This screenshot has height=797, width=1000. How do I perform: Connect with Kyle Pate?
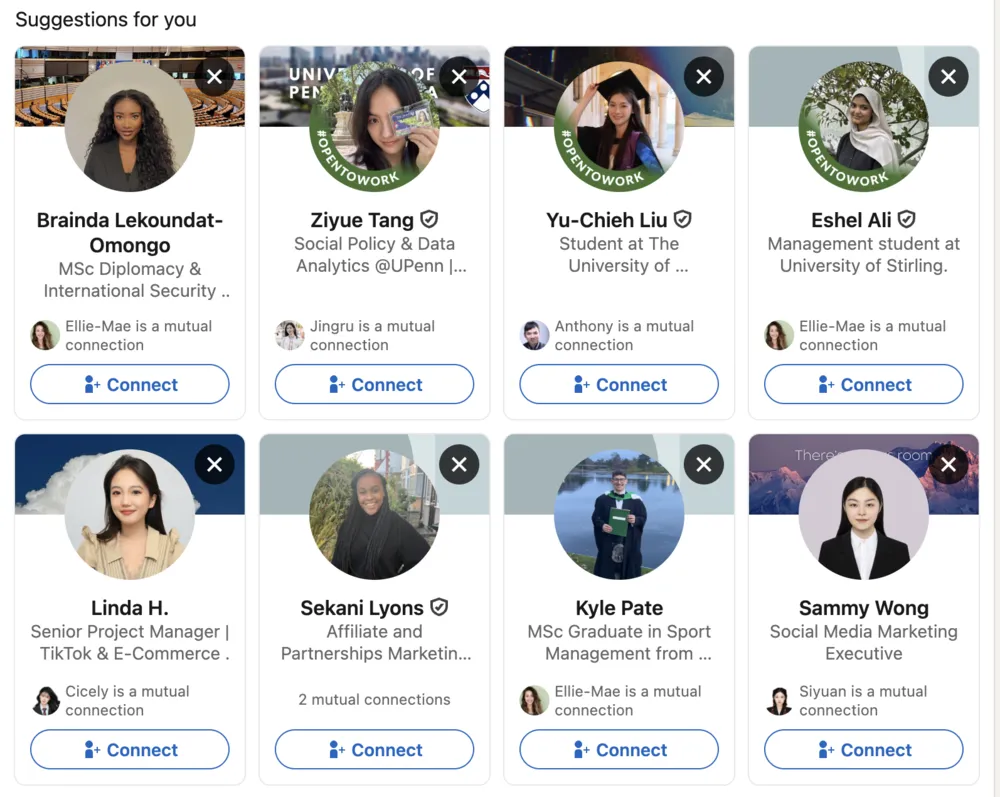619,750
